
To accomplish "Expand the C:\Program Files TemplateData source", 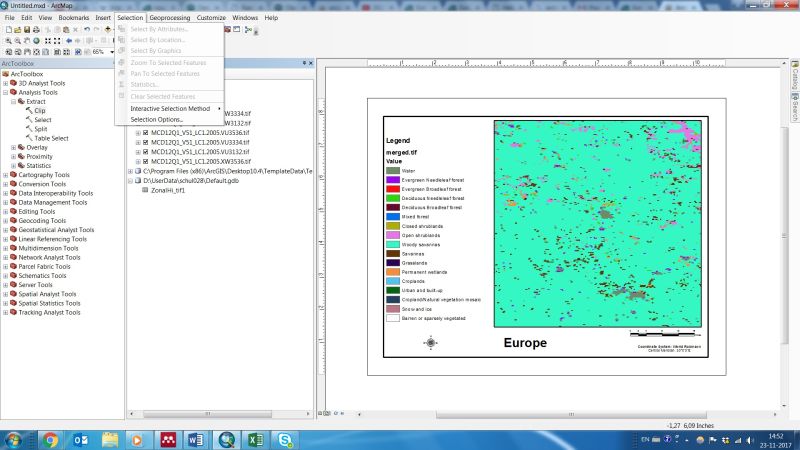I will [x=131, y=171].
